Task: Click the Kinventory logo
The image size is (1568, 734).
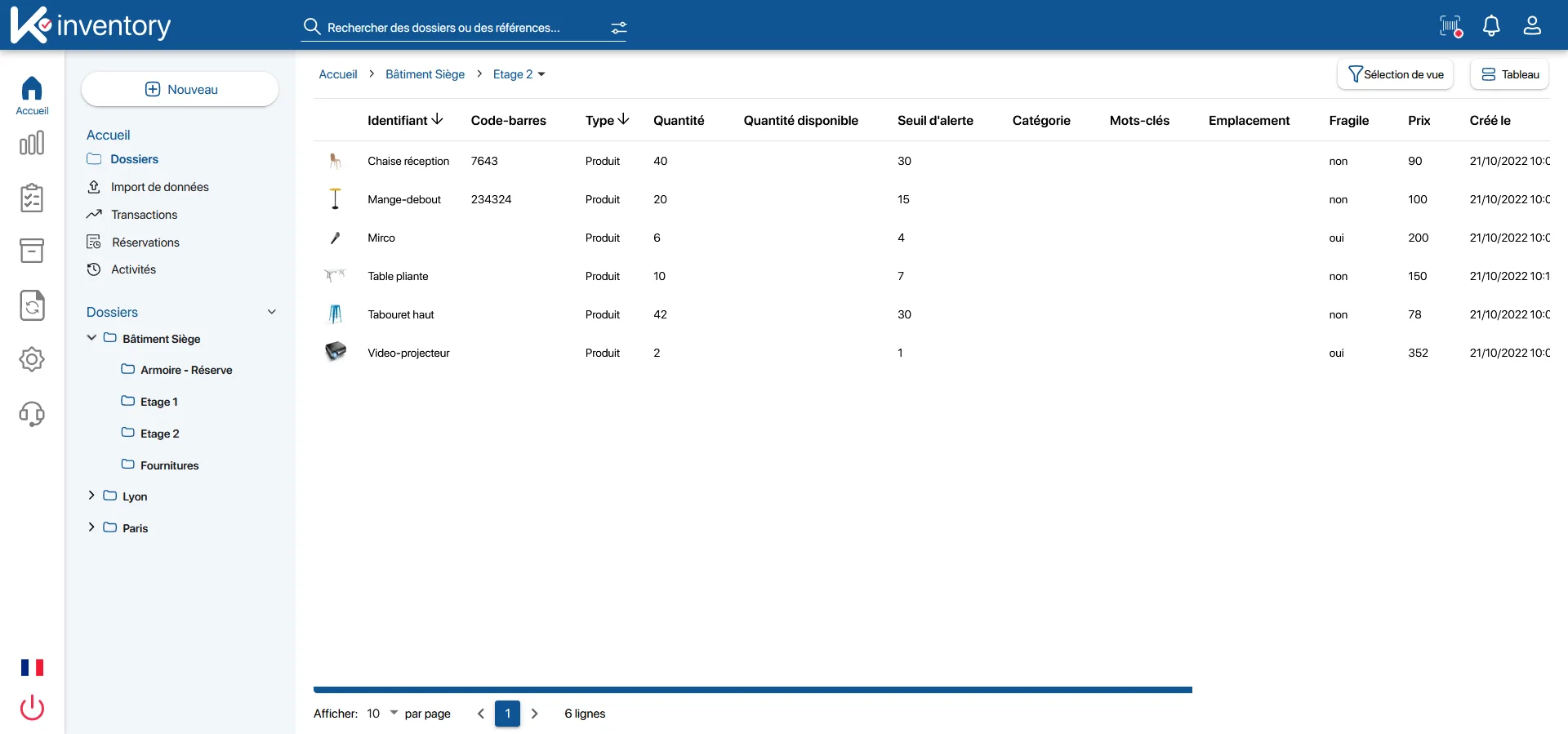Action: click(91, 24)
